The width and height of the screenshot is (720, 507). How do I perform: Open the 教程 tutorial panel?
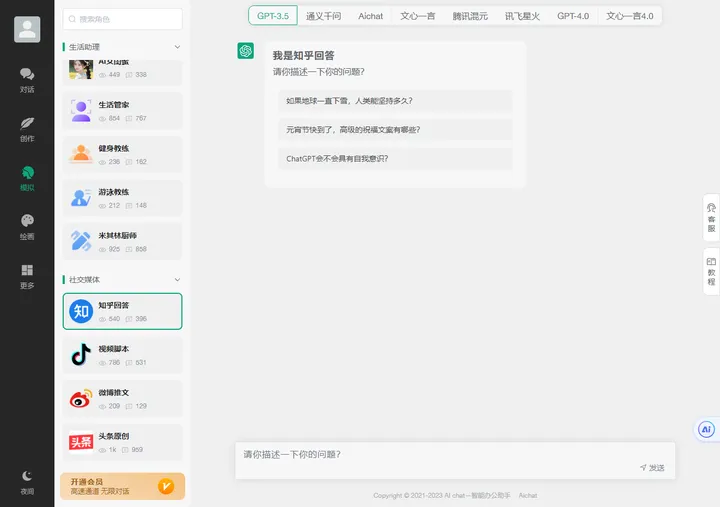(711, 271)
